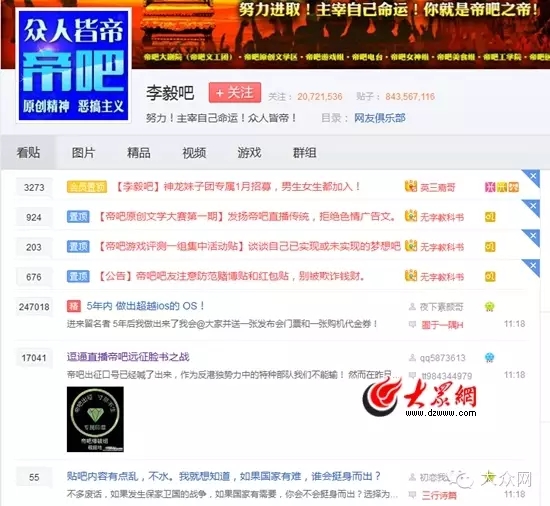Click the crown icon beside 英三嘉哥

(411, 186)
